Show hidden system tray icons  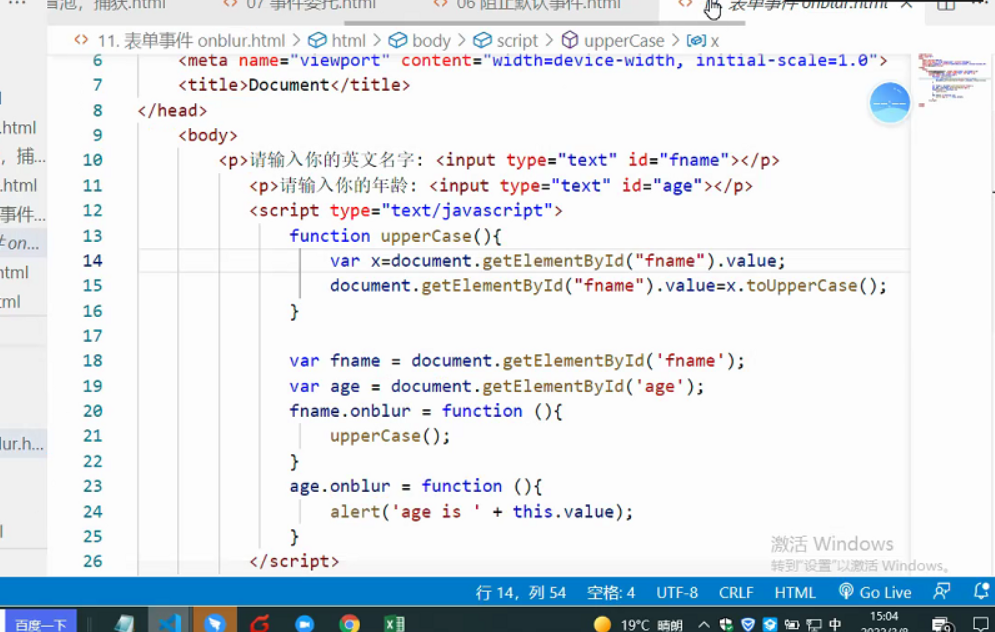(x=704, y=624)
